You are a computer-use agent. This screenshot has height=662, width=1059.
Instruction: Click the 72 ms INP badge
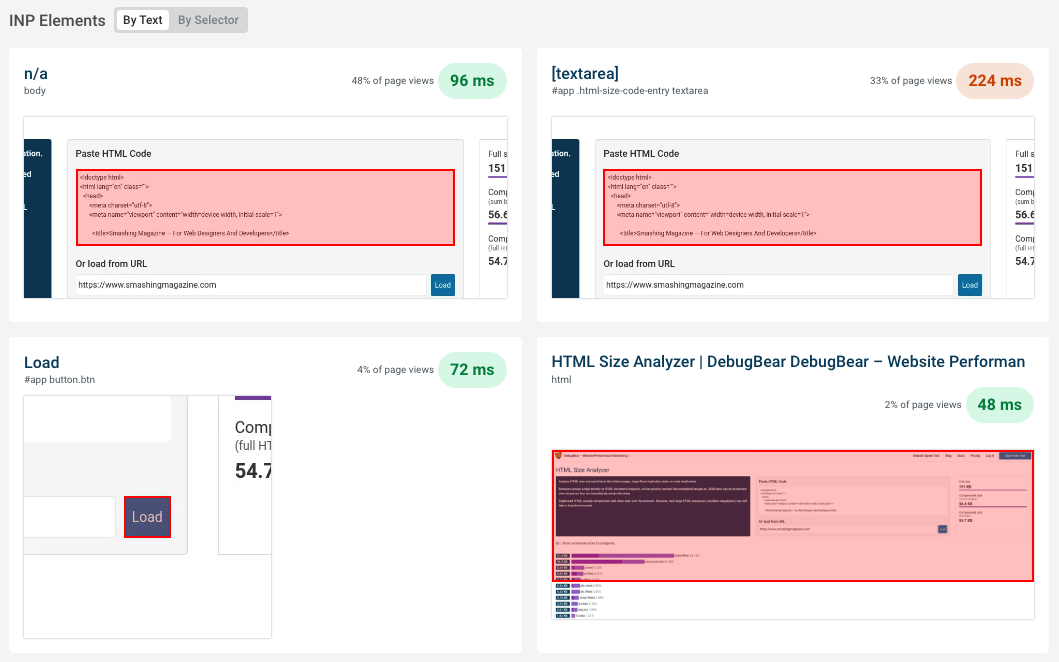472,370
